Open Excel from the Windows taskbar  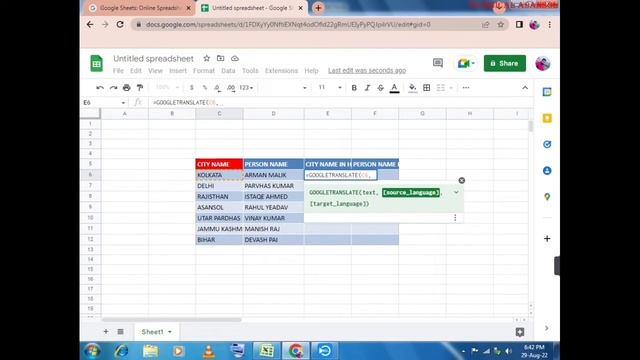pos(267,351)
